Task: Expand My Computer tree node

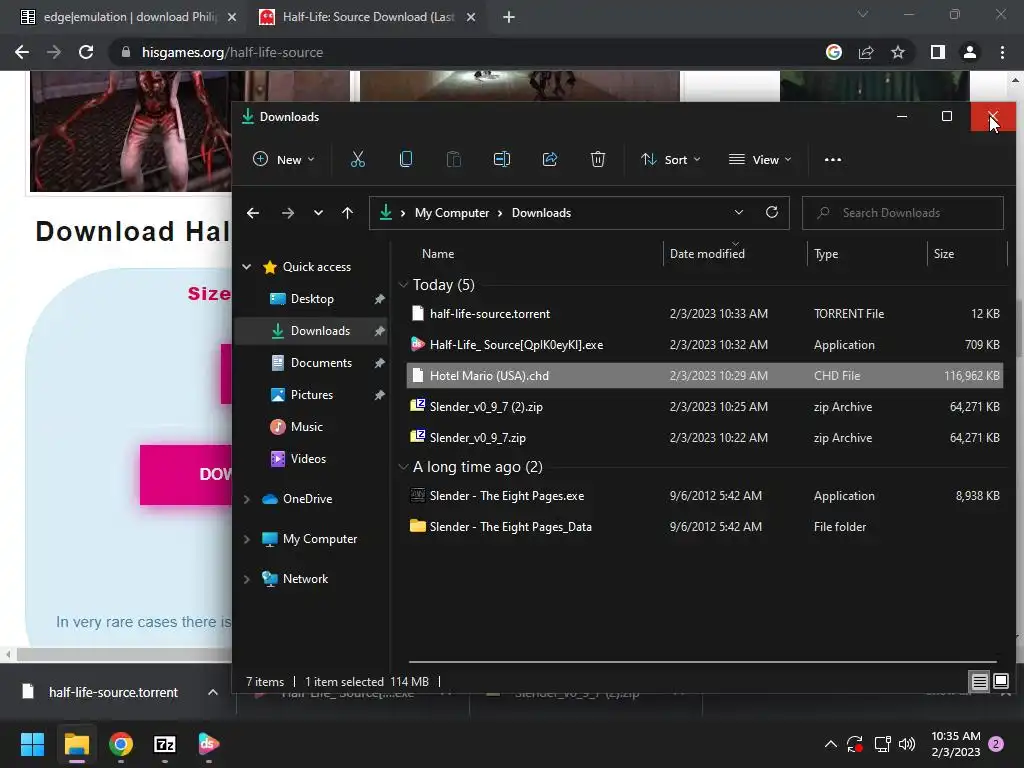Action: (247, 539)
